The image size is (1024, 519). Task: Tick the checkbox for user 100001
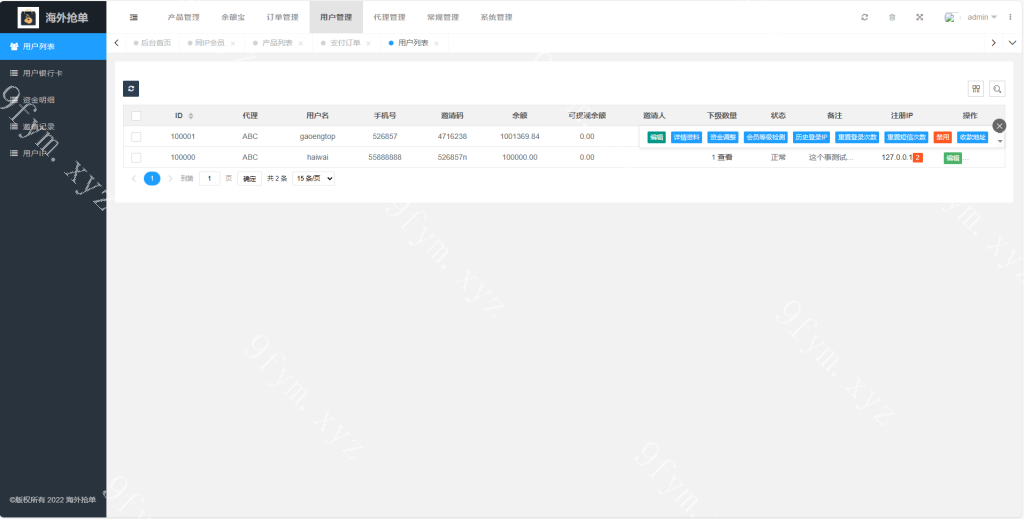(x=136, y=136)
